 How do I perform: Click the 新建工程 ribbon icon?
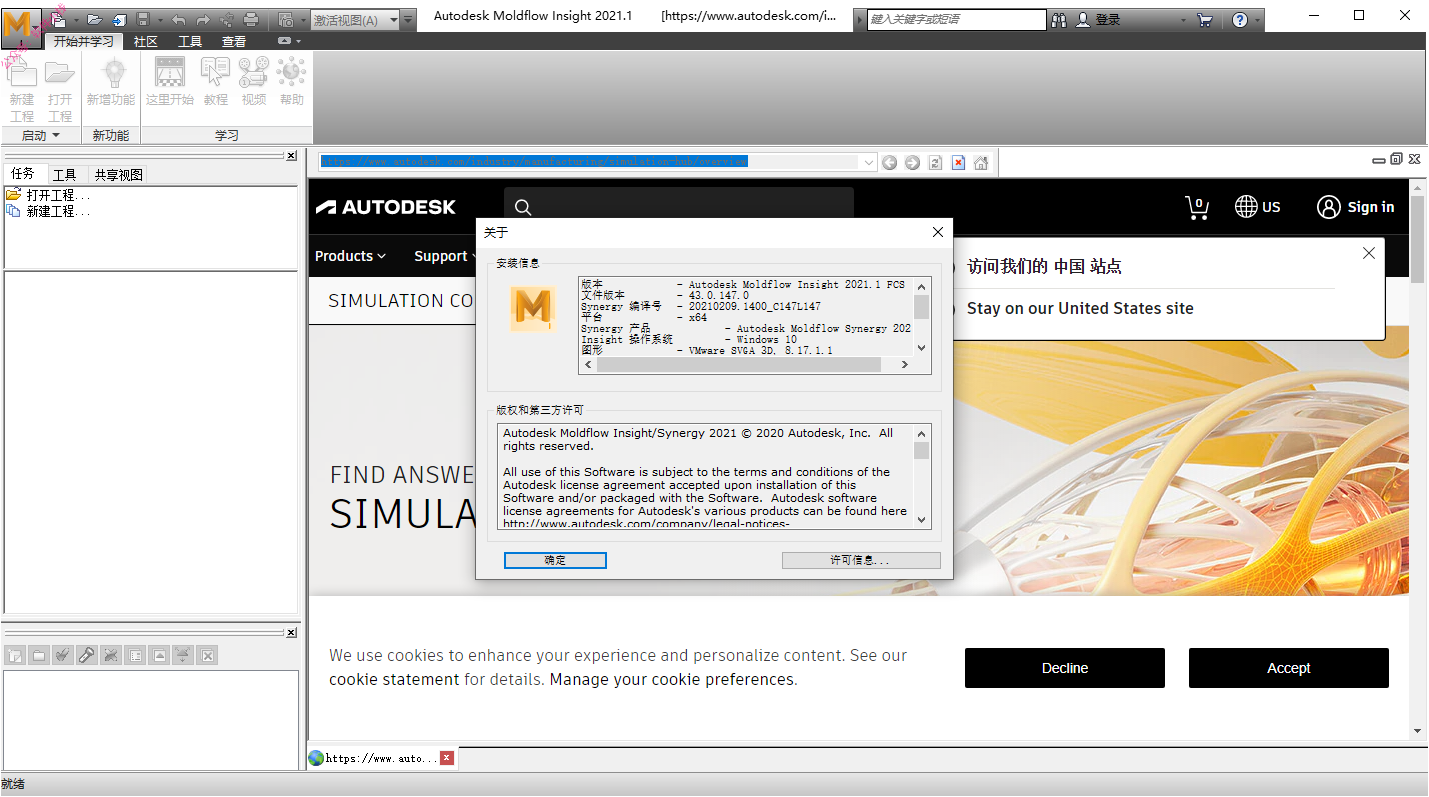point(22,89)
